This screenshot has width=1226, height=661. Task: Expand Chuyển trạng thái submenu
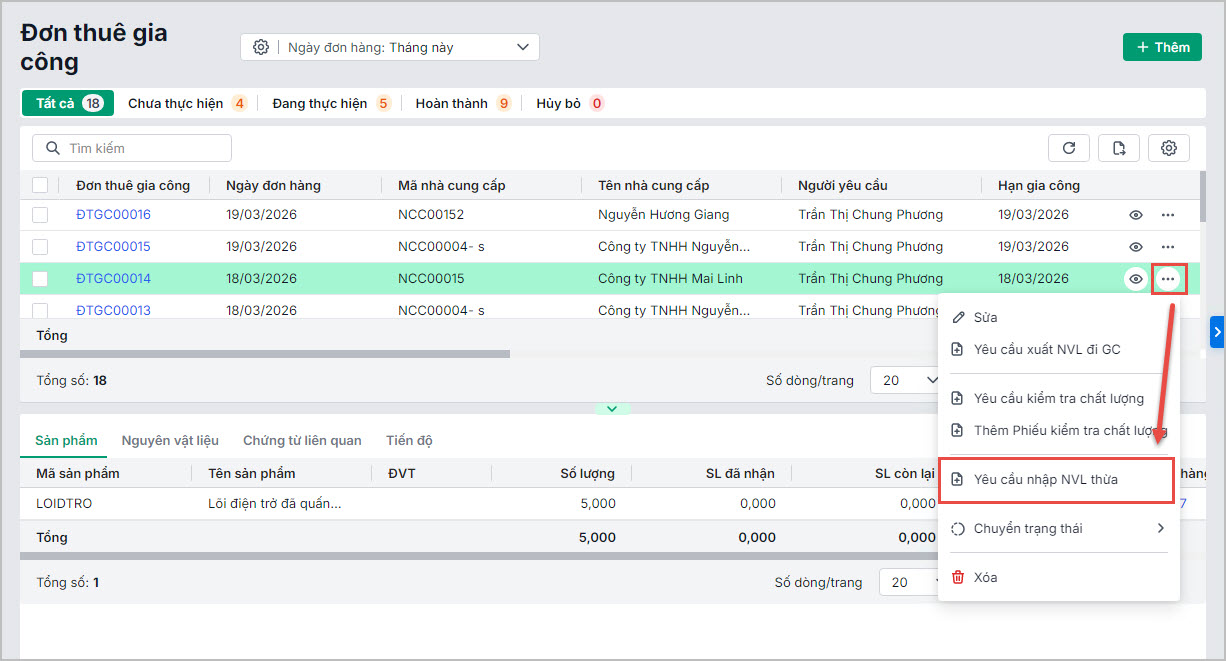1058,528
